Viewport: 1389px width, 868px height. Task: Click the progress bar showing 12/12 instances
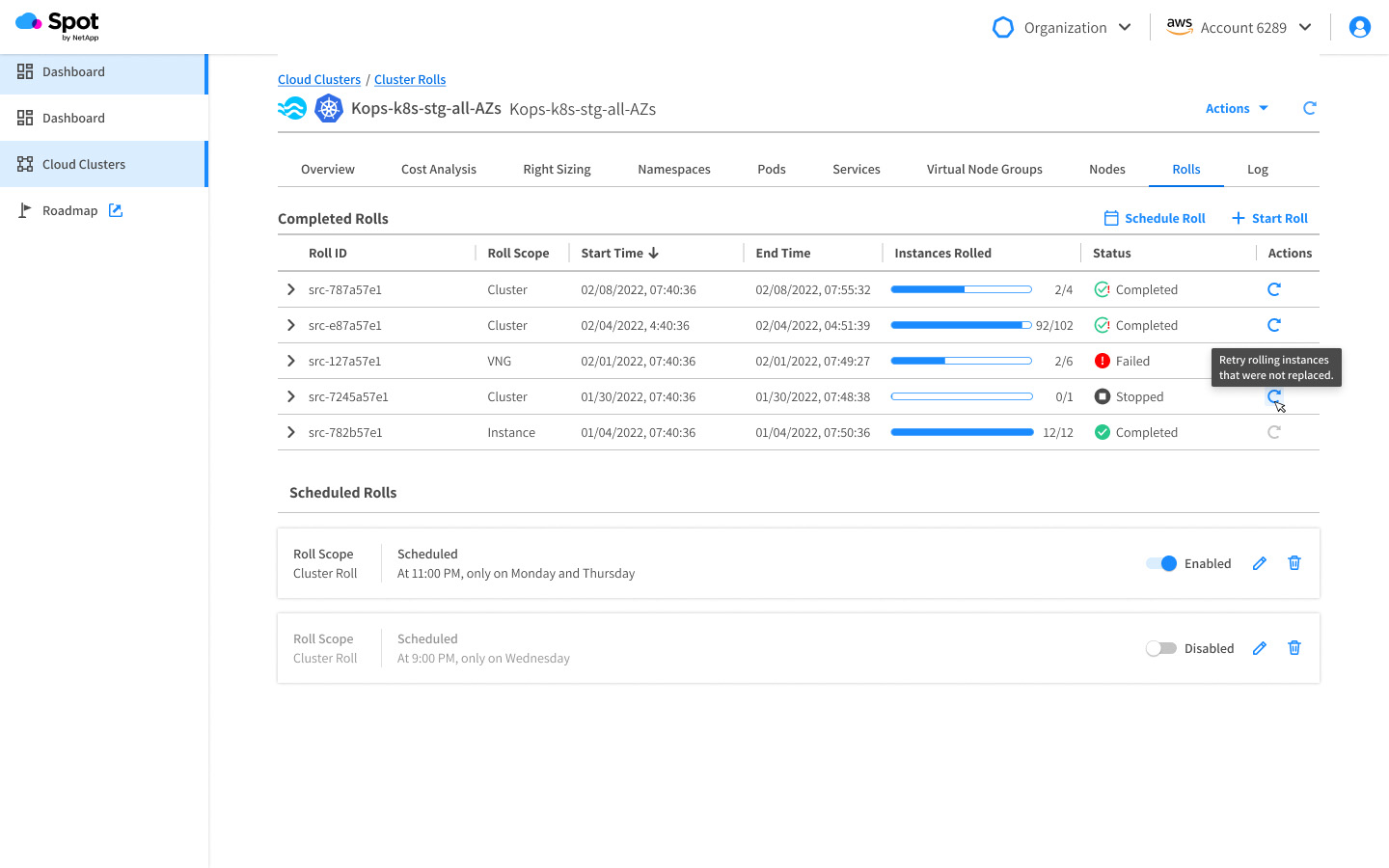[x=962, y=432]
